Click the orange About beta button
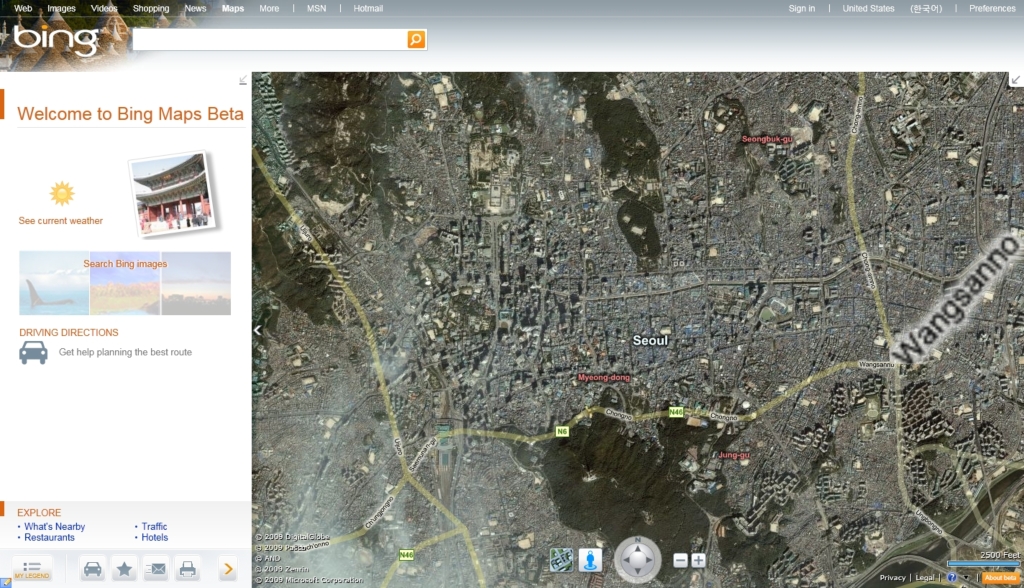 click(x=1000, y=578)
